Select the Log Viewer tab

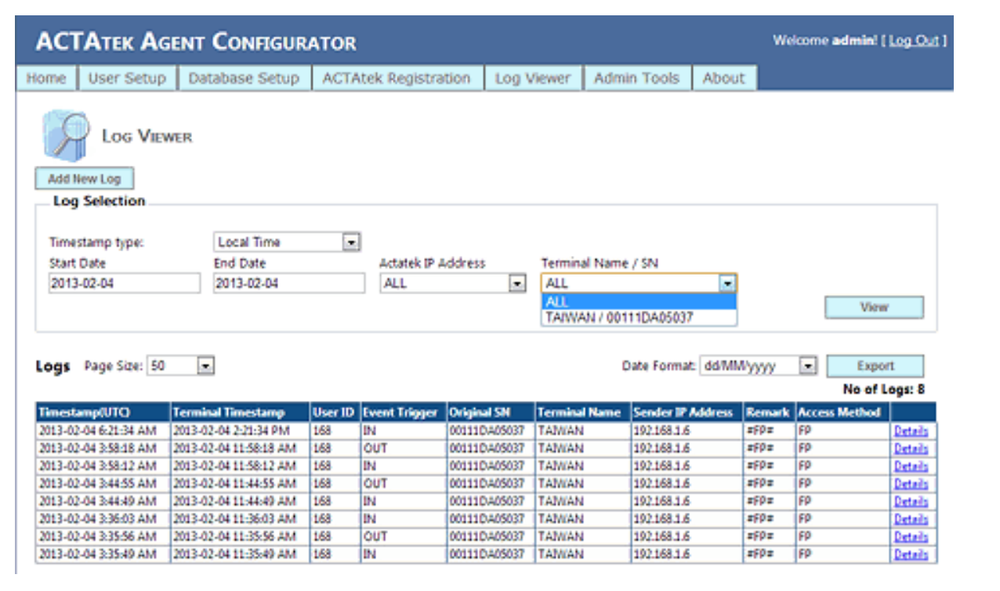pos(533,78)
